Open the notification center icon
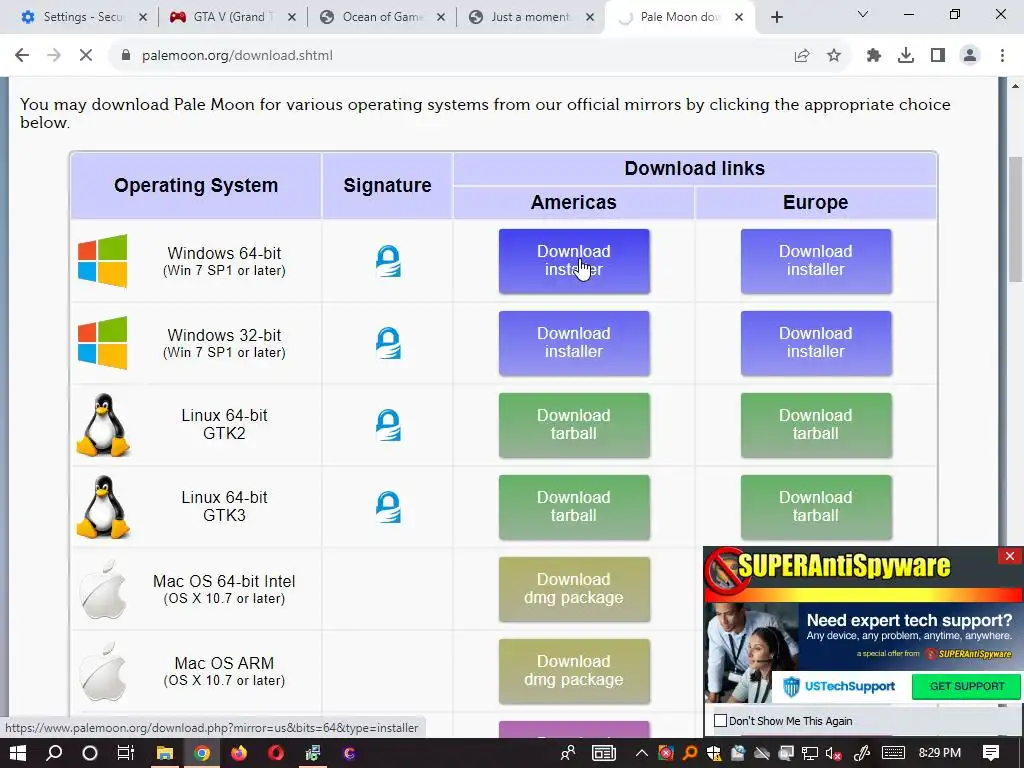1024x768 pixels. pyautogui.click(x=991, y=753)
